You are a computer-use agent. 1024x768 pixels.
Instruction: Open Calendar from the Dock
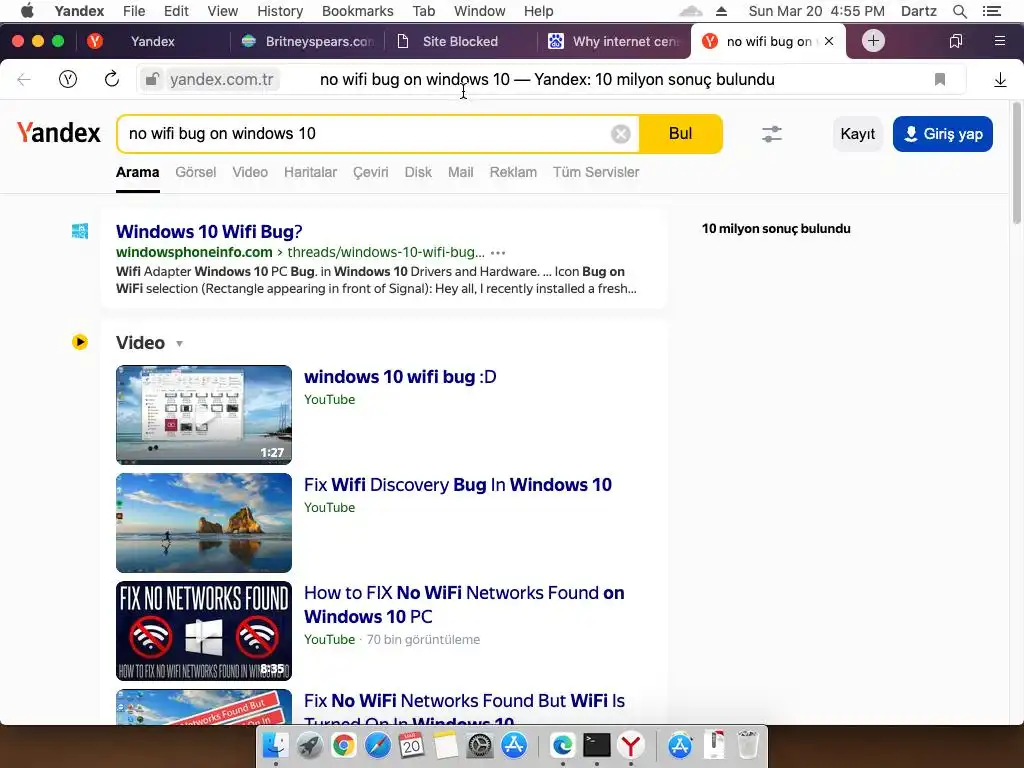pyautogui.click(x=412, y=745)
